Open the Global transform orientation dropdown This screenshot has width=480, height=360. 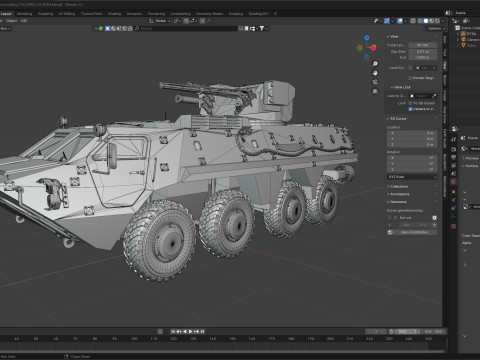[159, 21]
